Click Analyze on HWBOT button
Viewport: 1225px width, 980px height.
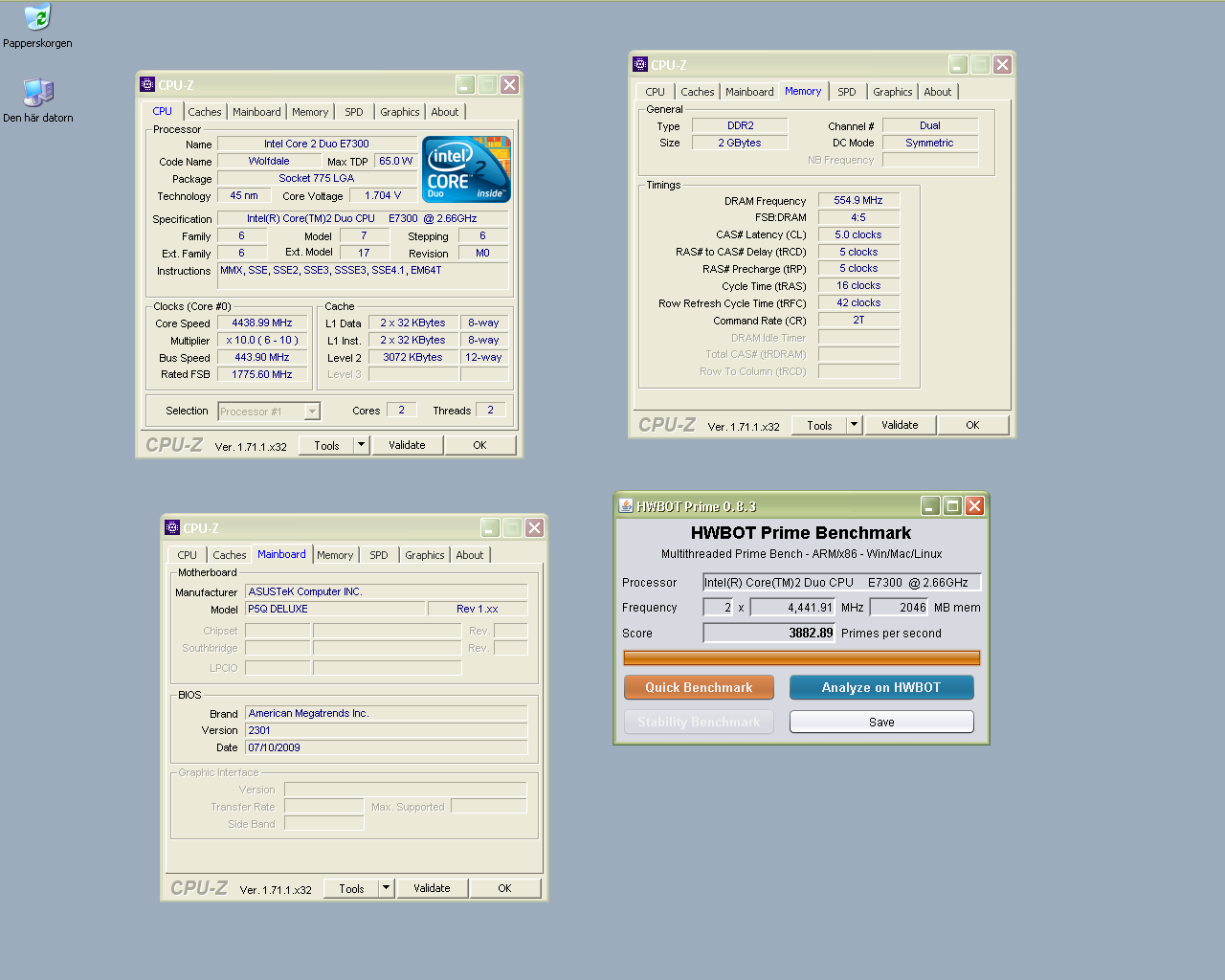point(881,687)
